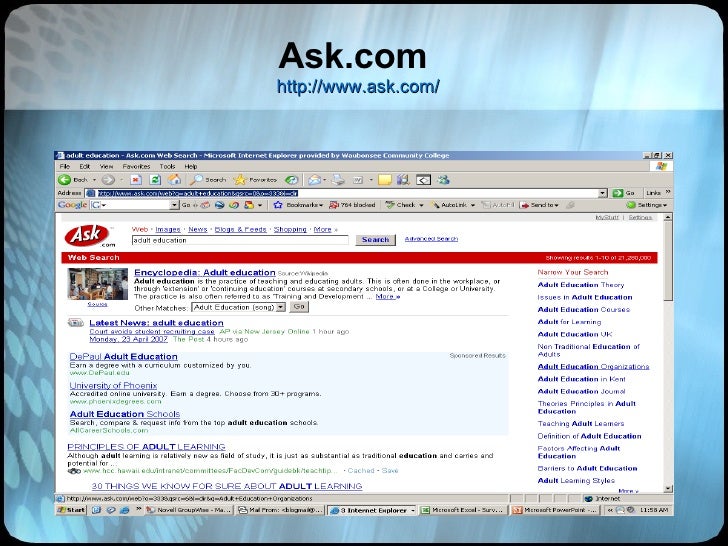The image size is (728, 546).
Task: Open the File menu
Action: click(65, 166)
